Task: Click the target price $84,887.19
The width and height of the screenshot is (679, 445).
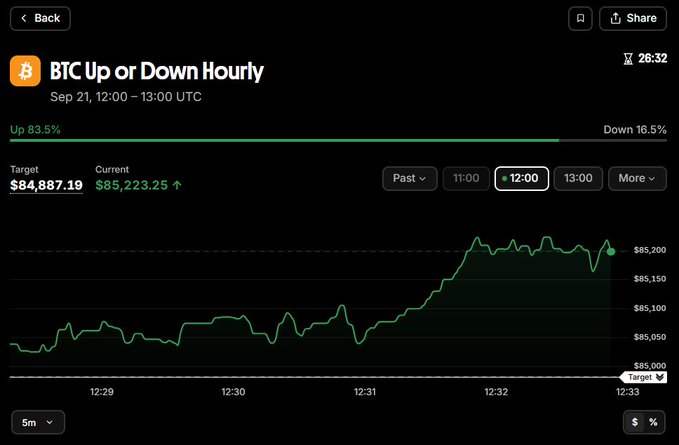Action: pyautogui.click(x=46, y=185)
